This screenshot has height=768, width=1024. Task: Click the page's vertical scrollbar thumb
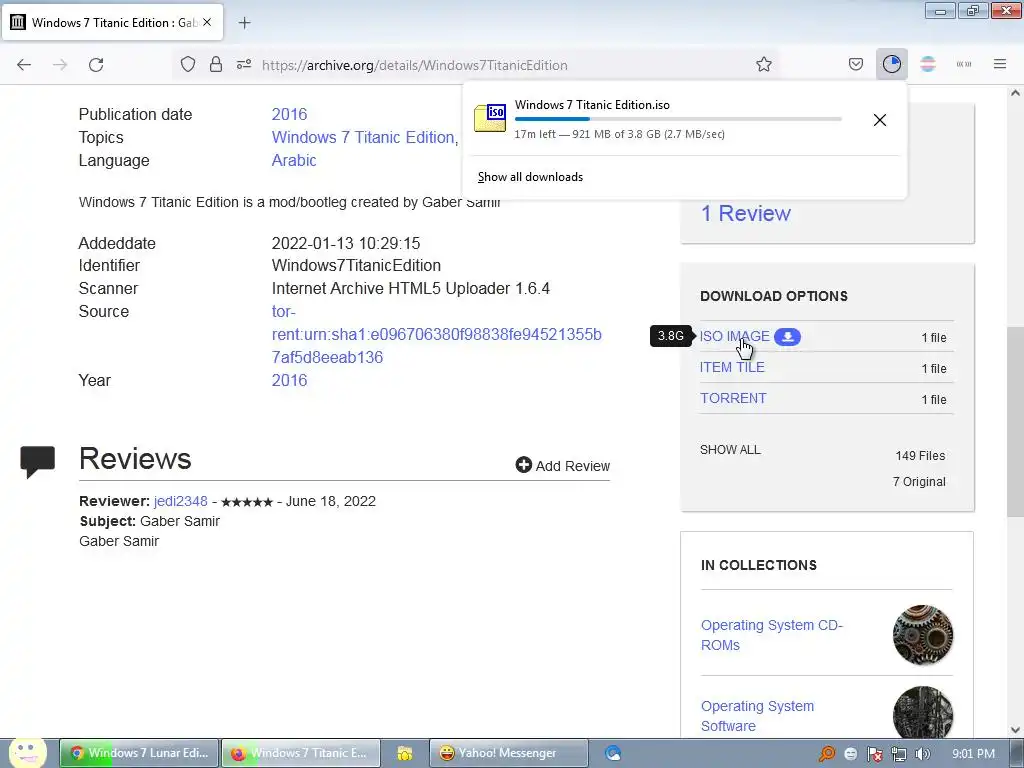click(1015, 421)
